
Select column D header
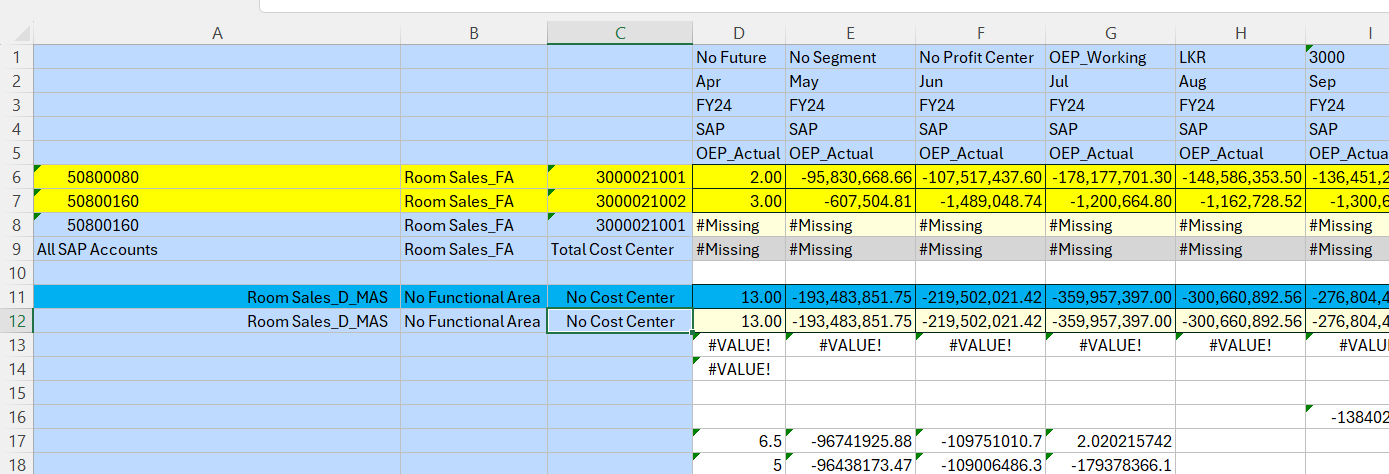coord(739,33)
